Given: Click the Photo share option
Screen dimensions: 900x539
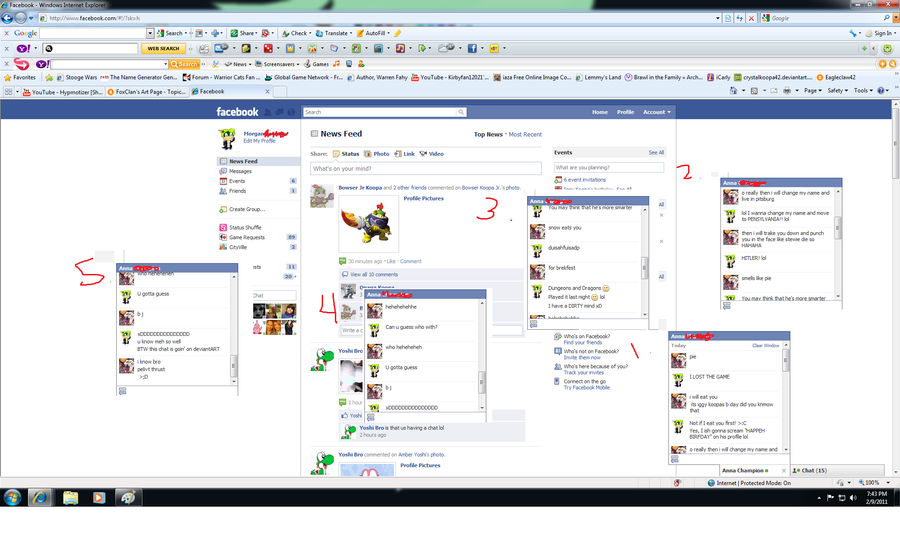Looking at the screenshot, I should click(377, 154).
